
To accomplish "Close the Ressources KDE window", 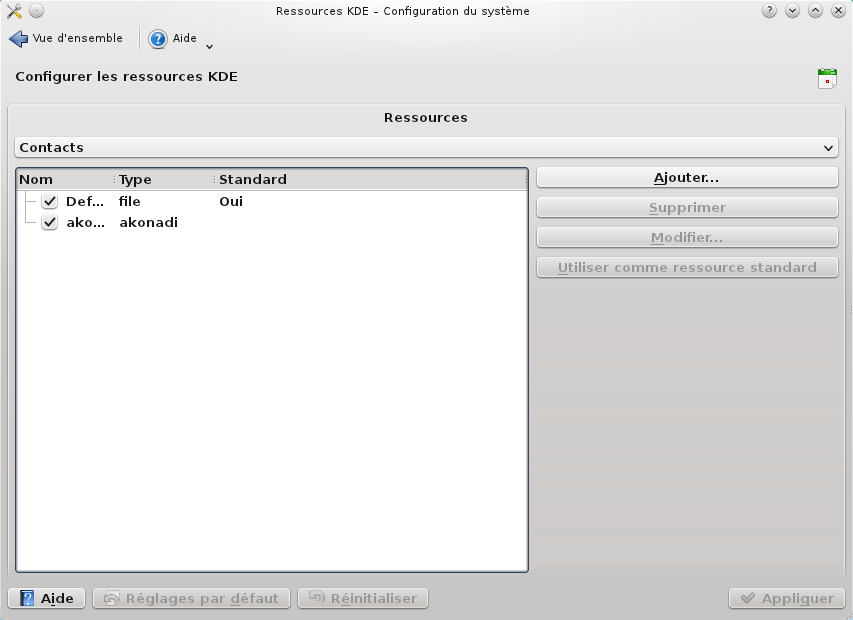I will 838,10.
